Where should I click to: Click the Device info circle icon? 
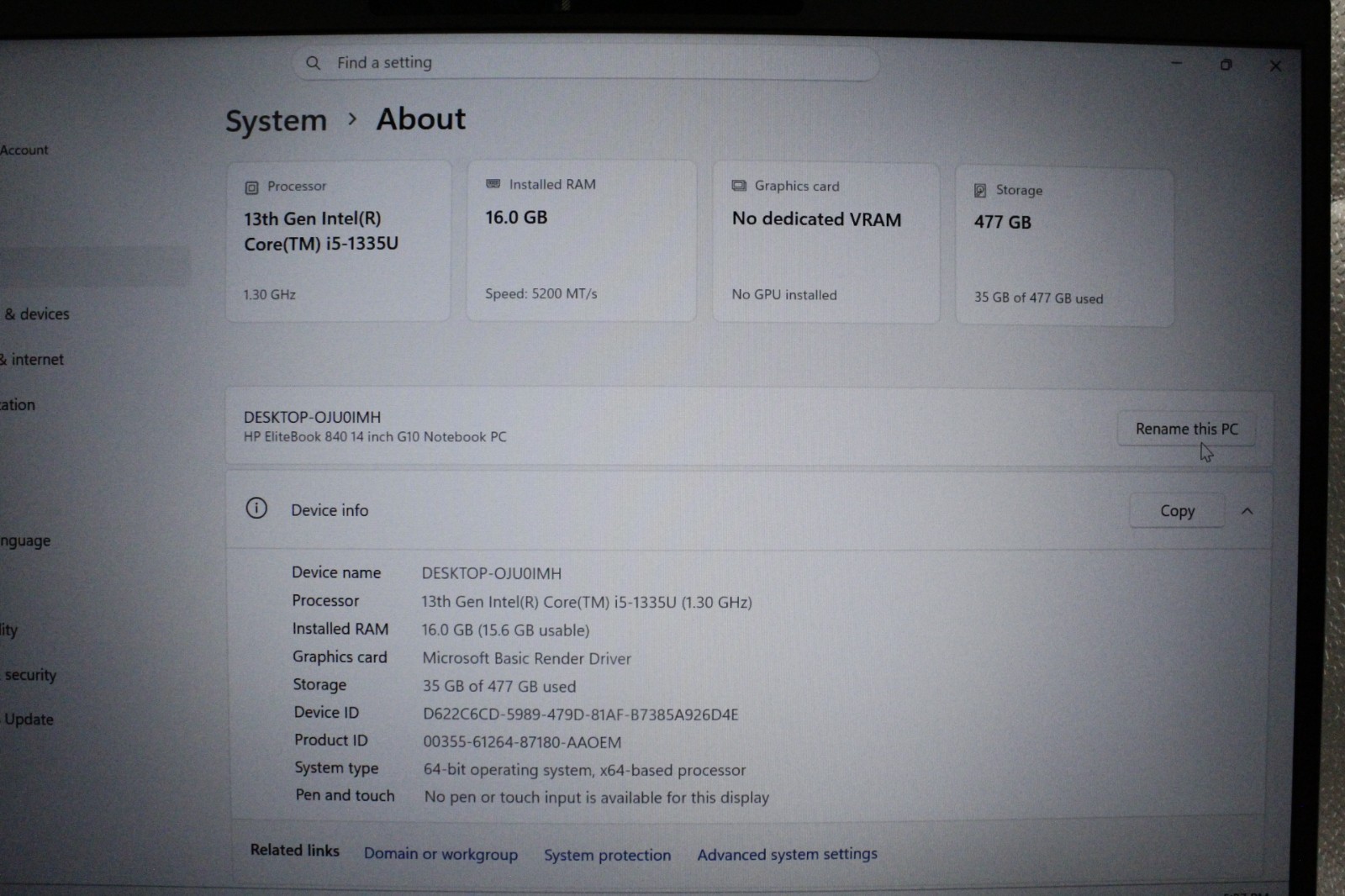pyautogui.click(x=256, y=509)
